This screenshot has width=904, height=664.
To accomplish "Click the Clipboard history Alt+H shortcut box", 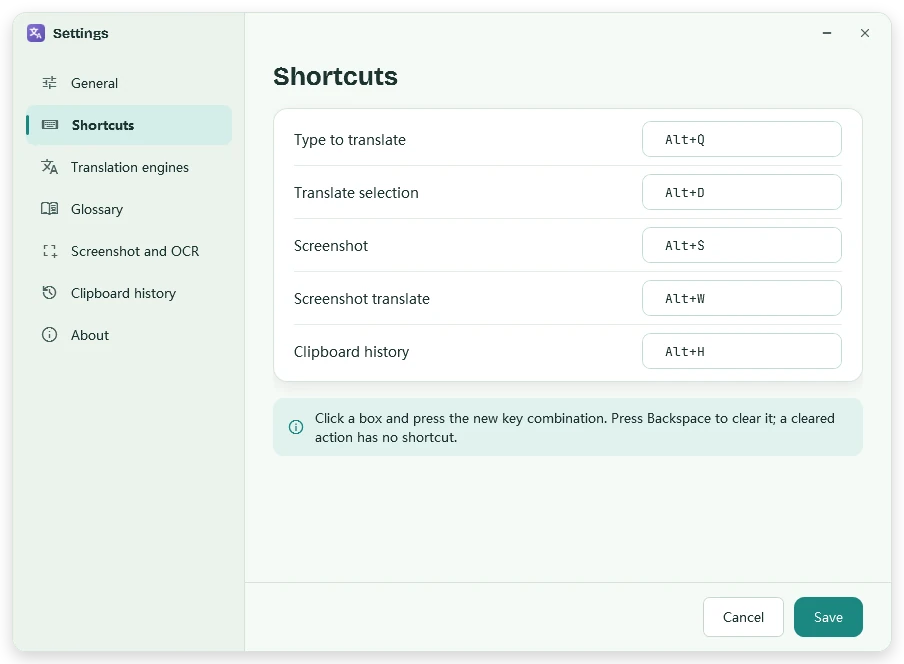I will [741, 351].
